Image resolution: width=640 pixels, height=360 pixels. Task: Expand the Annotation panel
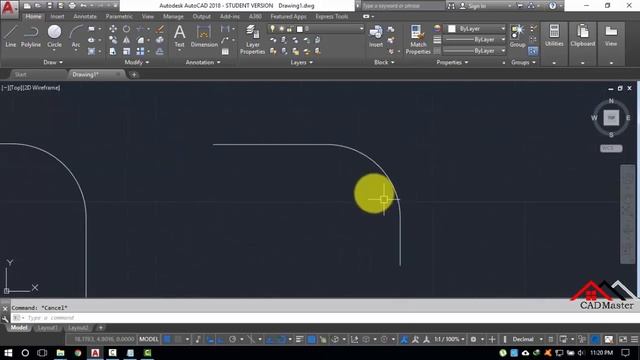[x=203, y=62]
